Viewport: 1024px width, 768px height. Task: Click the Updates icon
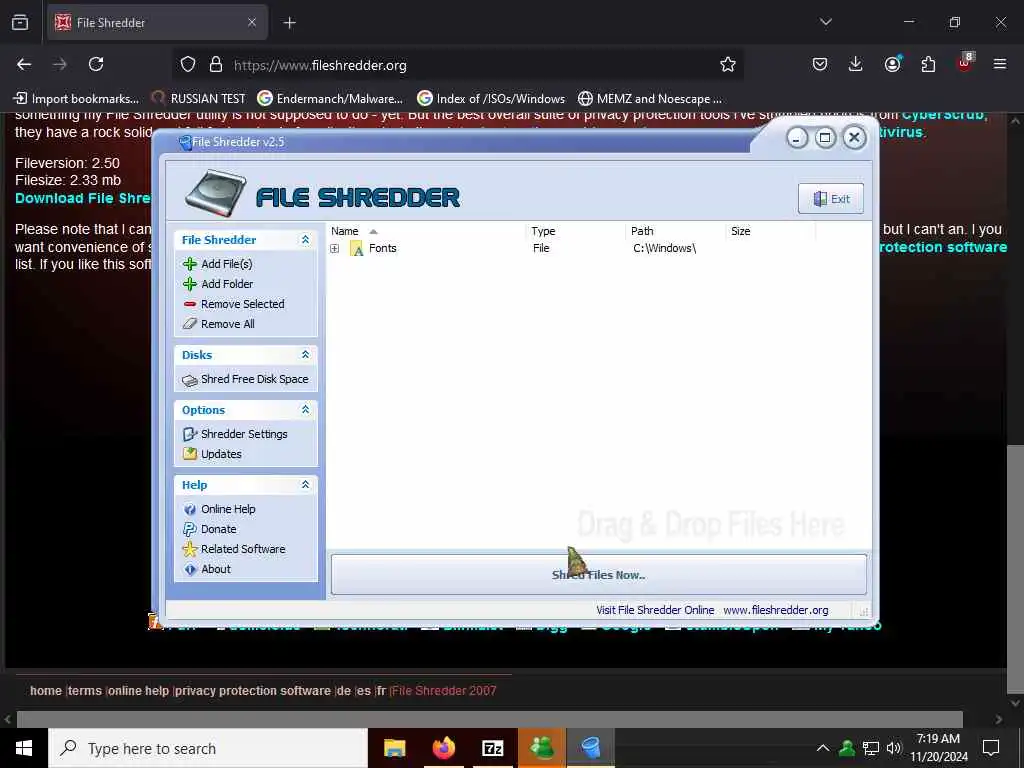click(x=190, y=454)
